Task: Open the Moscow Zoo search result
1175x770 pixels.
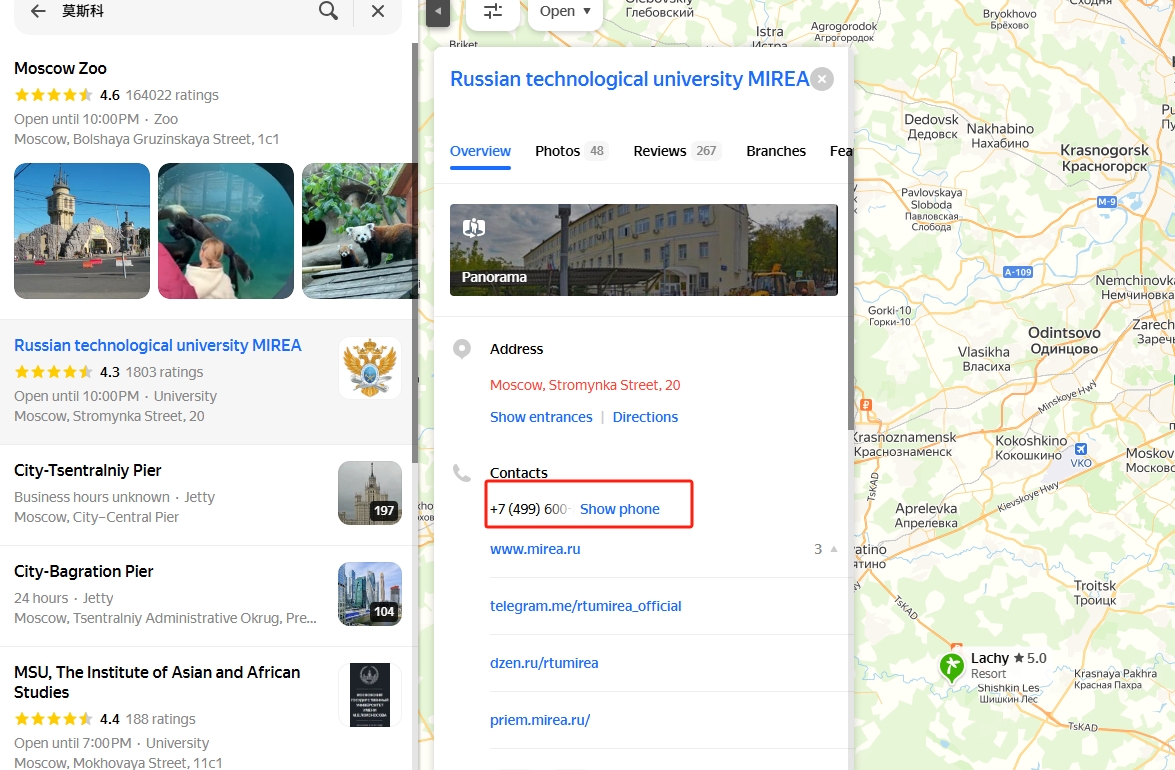Action: 61,68
